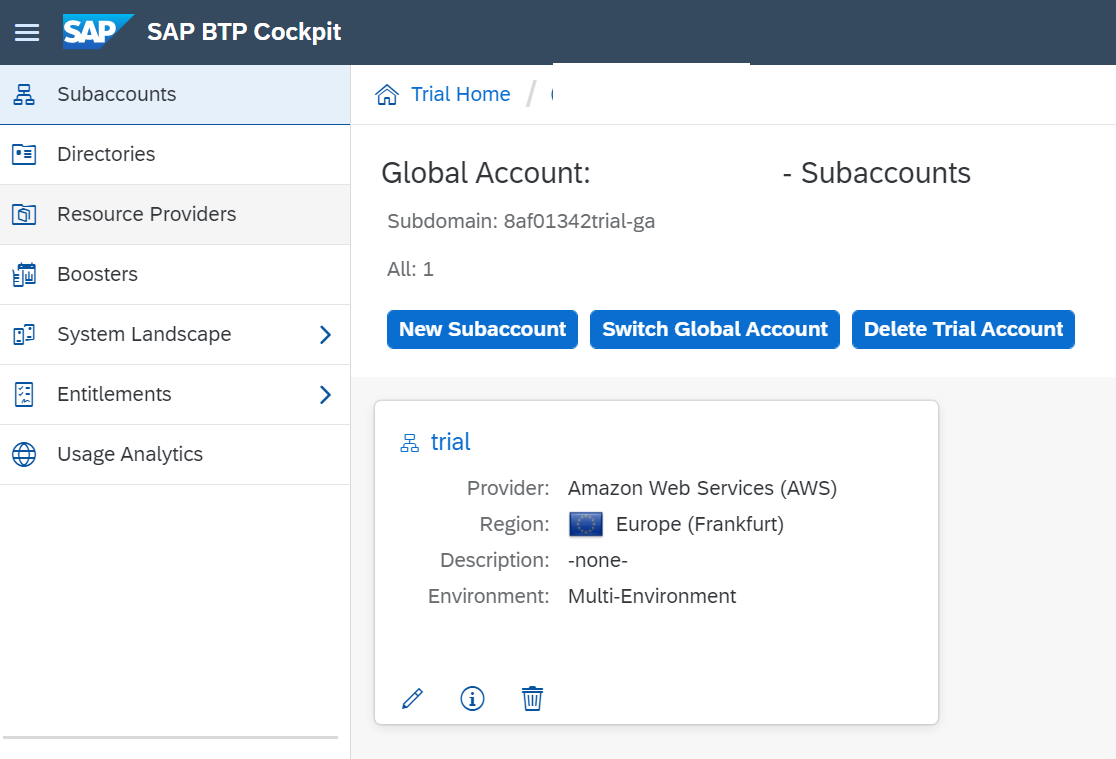
Task: Expand the Entitlements section
Action: click(325, 394)
